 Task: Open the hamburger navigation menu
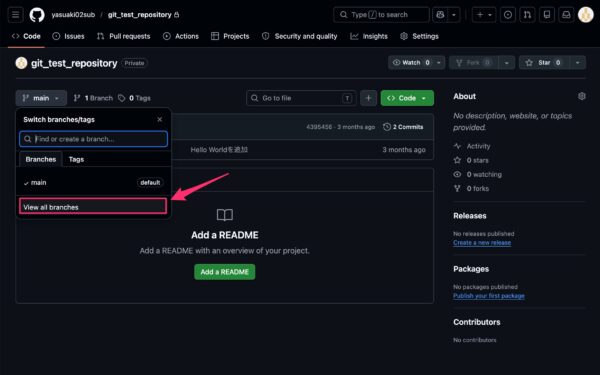(15, 15)
